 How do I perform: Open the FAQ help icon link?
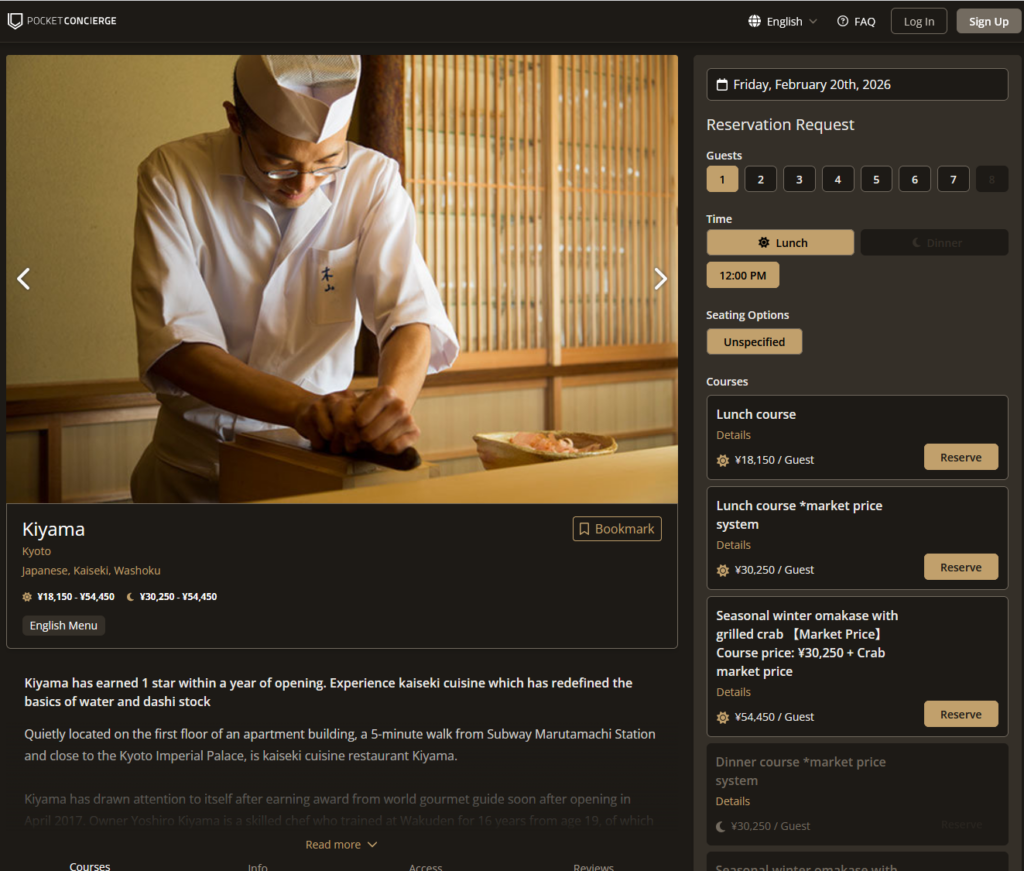(843, 21)
